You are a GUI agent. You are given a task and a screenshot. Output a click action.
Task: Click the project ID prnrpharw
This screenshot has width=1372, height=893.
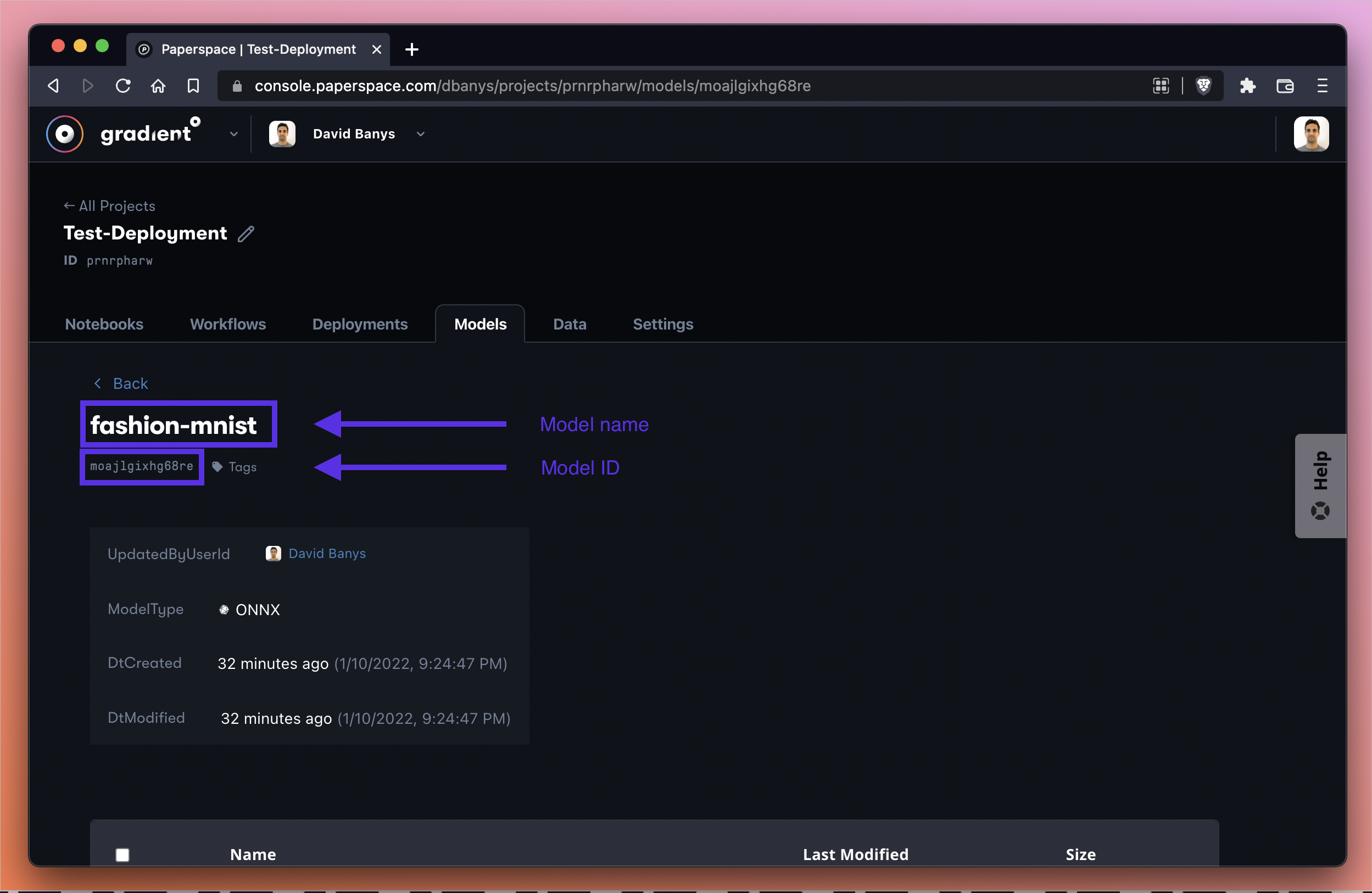coord(119,260)
